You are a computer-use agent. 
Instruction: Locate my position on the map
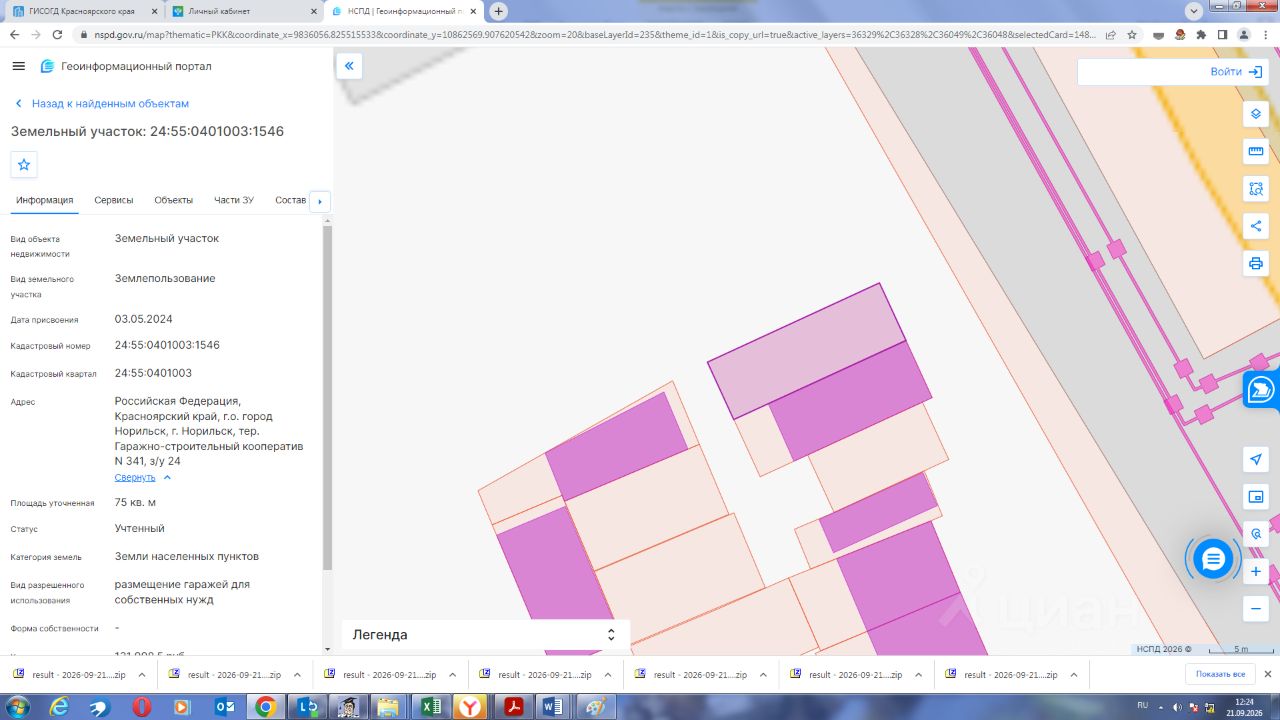point(1256,459)
